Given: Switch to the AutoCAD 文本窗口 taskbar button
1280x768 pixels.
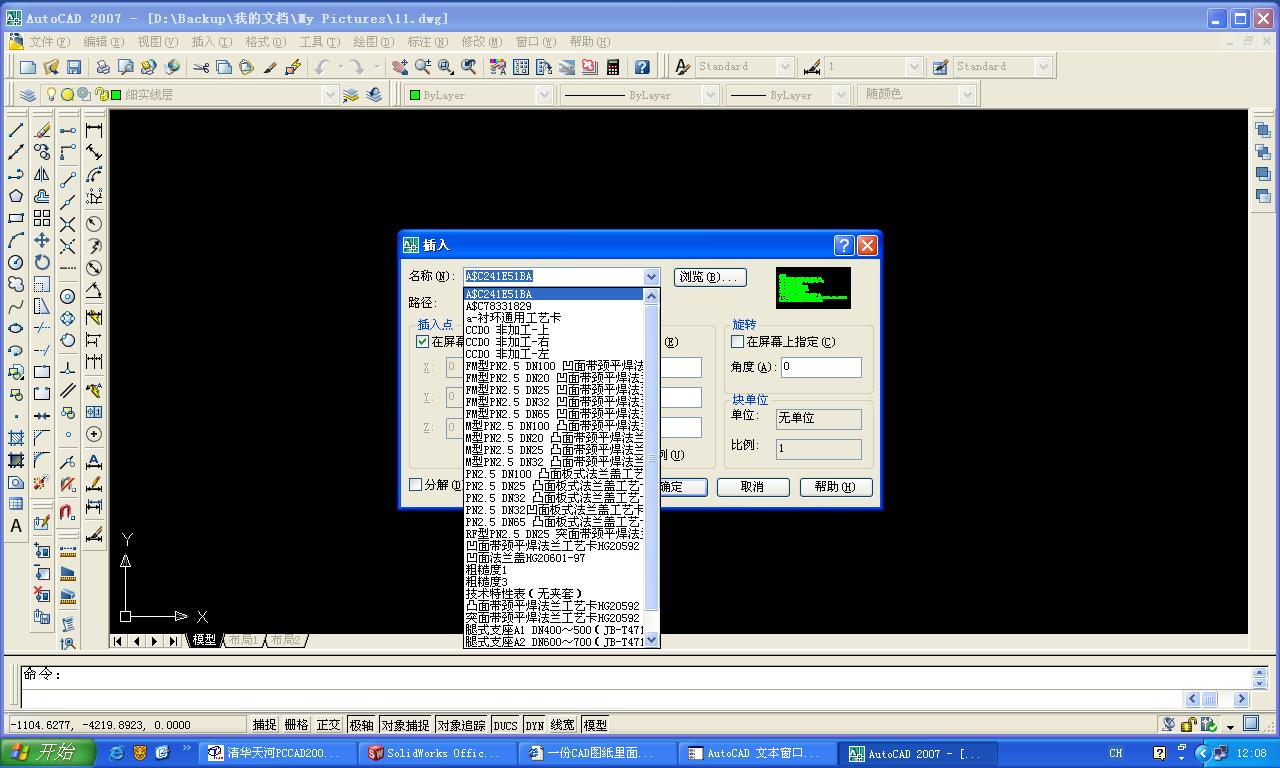Looking at the screenshot, I should coord(760,753).
